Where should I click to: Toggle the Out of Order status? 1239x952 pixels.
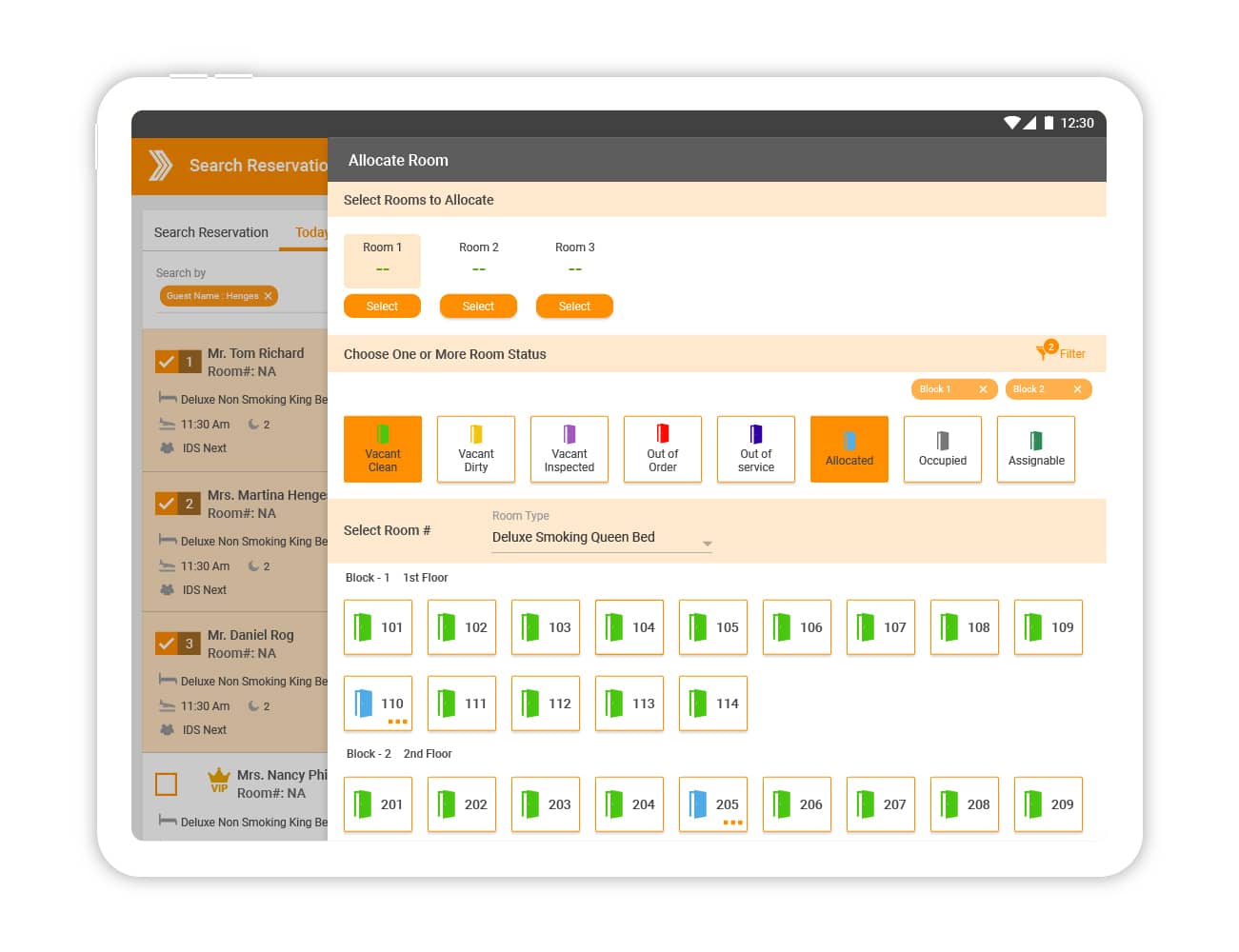pyautogui.click(x=663, y=449)
